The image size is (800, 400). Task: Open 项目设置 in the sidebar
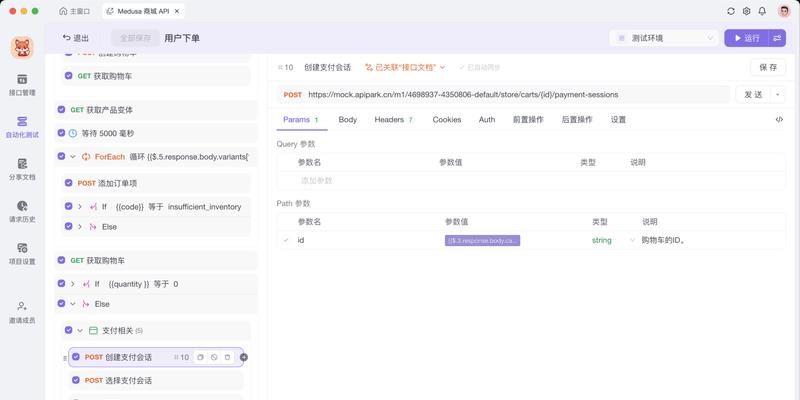[22, 254]
